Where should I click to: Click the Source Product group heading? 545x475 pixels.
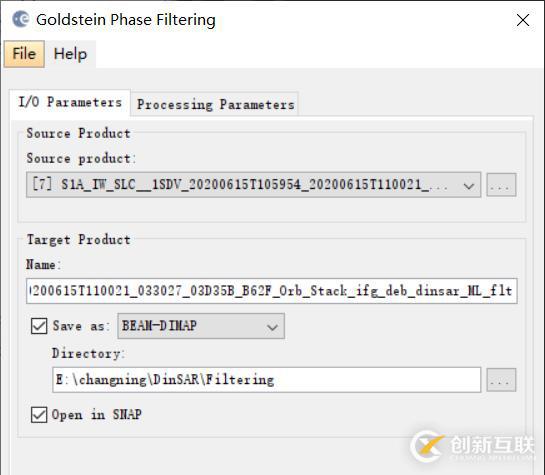[x=79, y=133]
